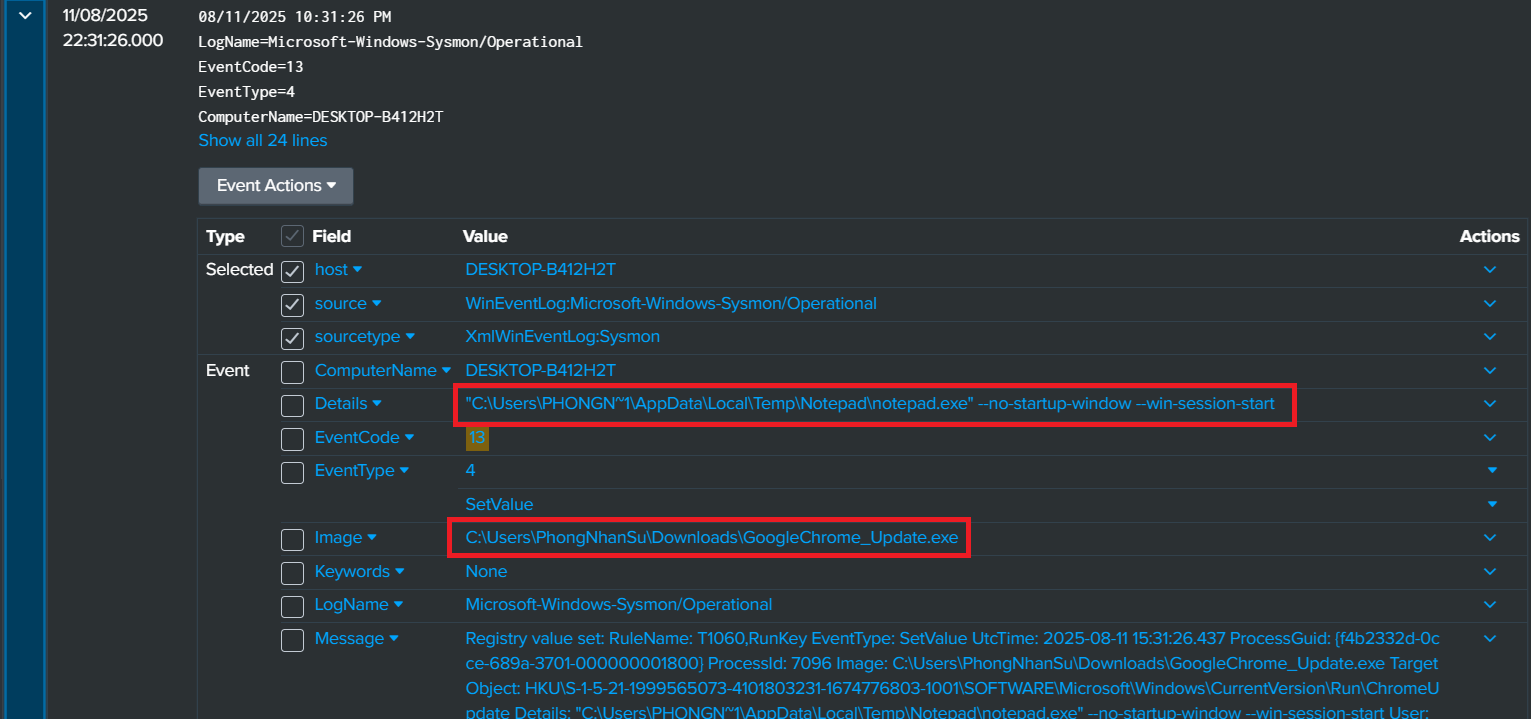Open actions arrow for SetValue row
Viewport: 1531px width, 719px height.
1492,504
